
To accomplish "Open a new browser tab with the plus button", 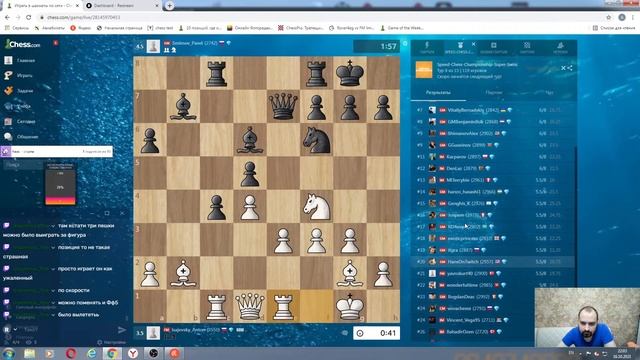I will pyautogui.click(x=169, y=6).
